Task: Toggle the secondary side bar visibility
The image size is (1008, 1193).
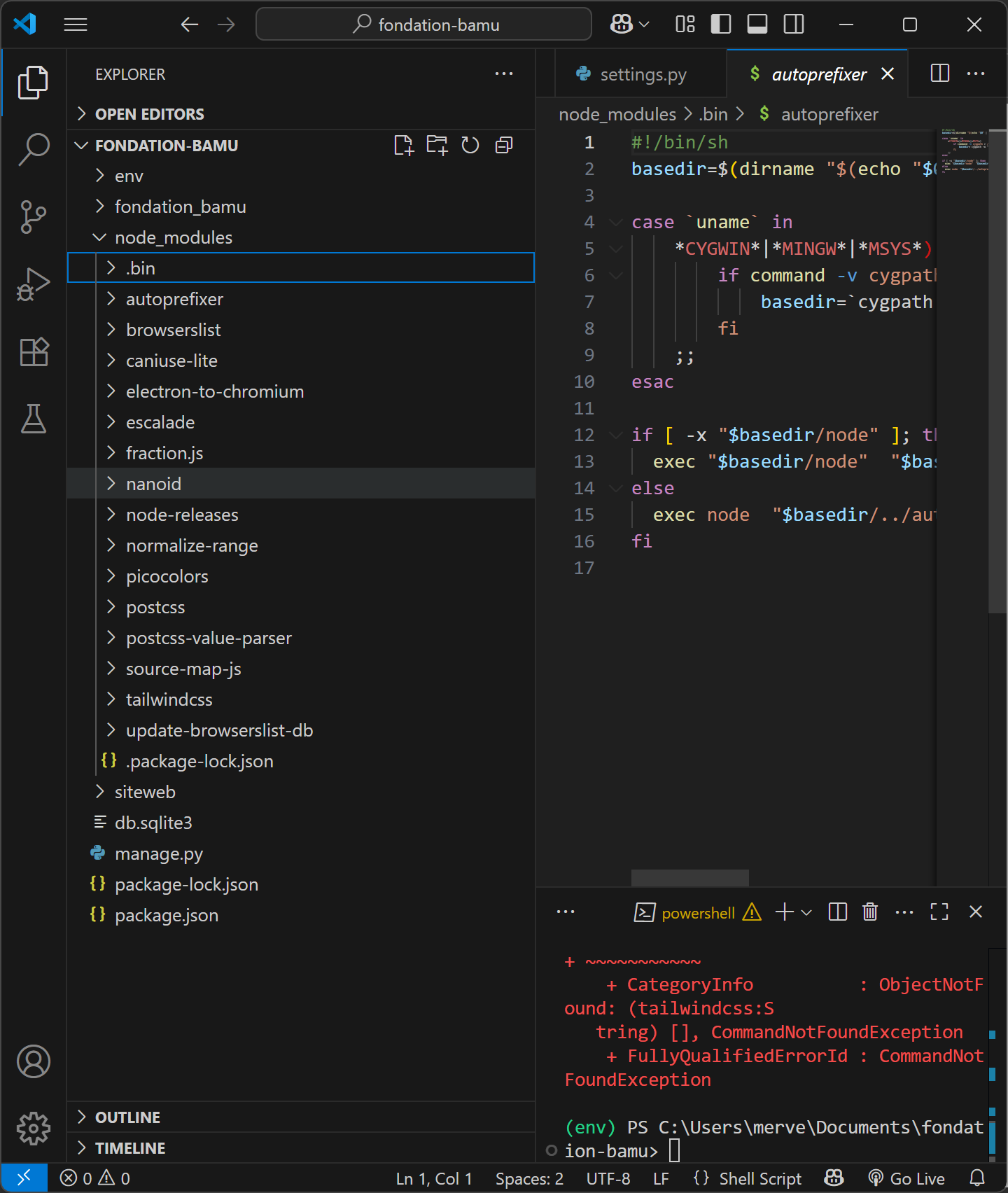Action: click(794, 25)
